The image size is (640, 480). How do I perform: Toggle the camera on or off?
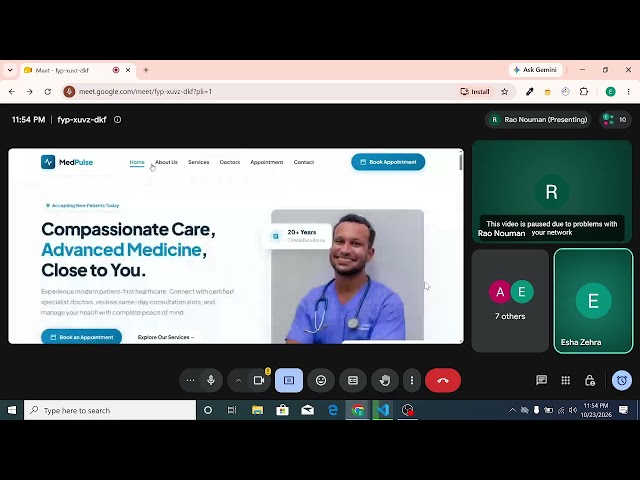(259, 380)
